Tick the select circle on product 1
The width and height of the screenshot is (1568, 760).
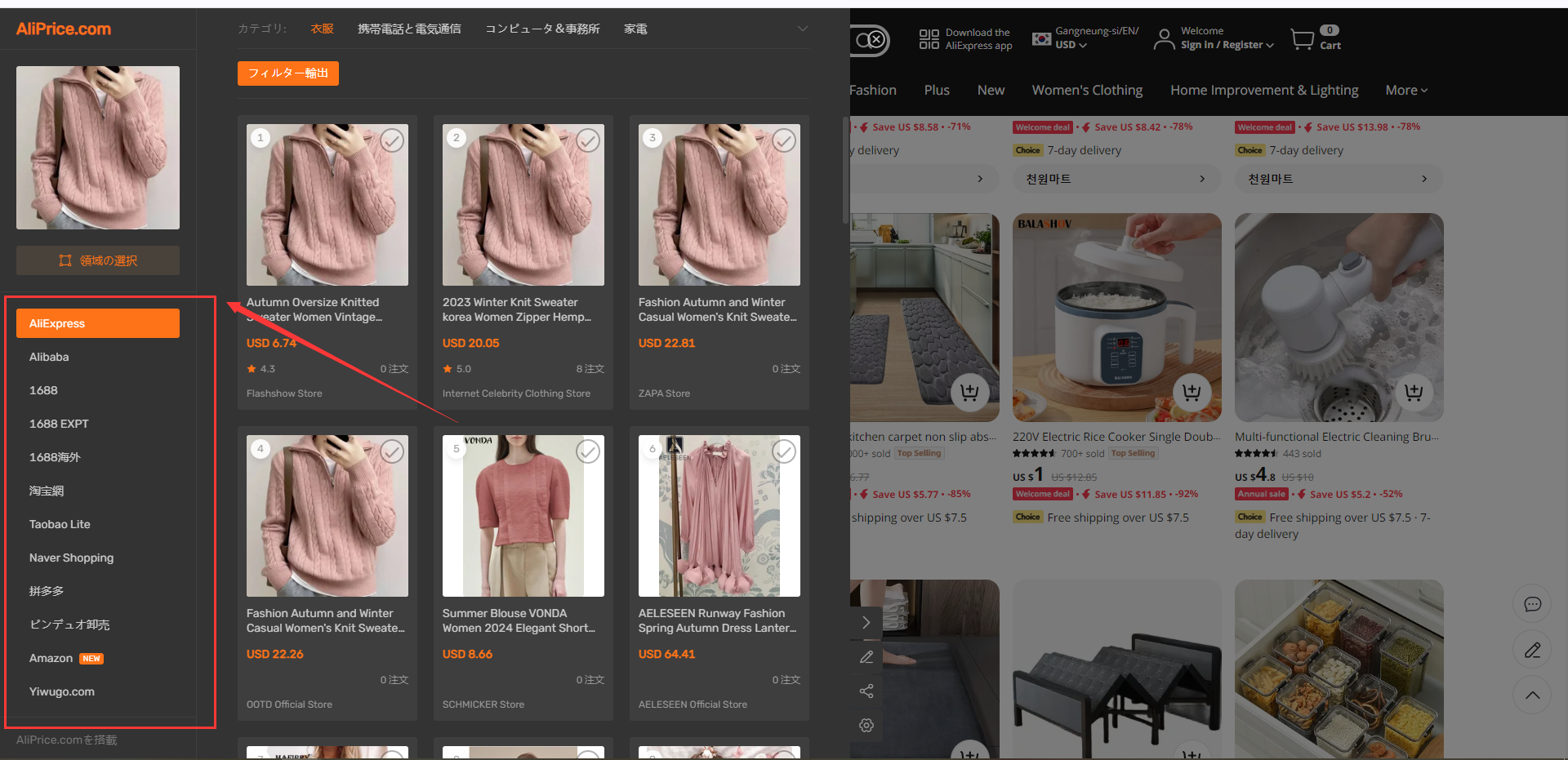click(392, 140)
